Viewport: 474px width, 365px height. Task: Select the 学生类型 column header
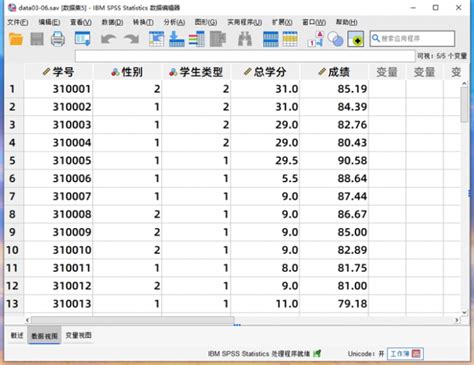click(196, 72)
